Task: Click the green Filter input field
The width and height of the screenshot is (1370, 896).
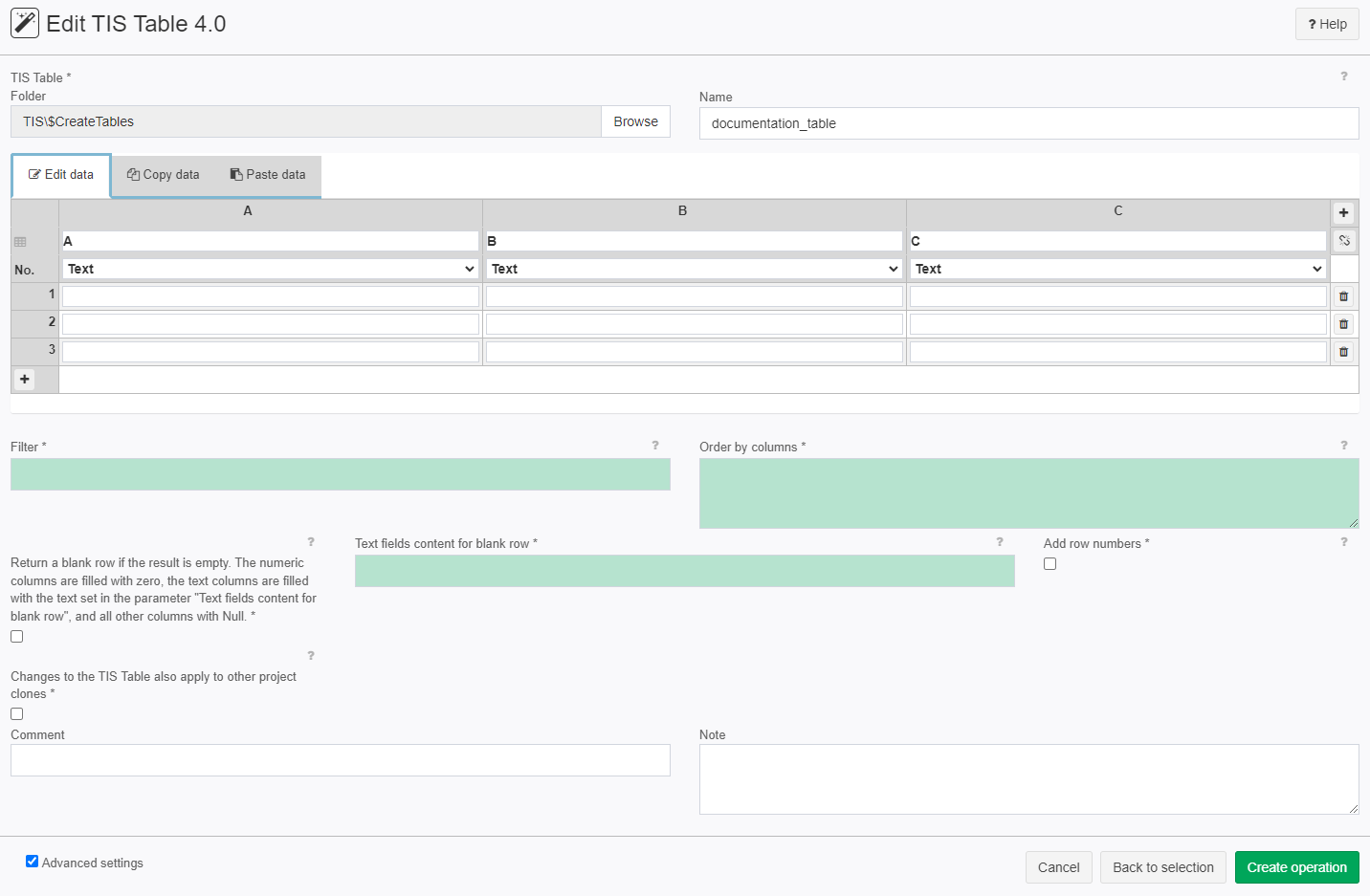Action: click(x=341, y=474)
